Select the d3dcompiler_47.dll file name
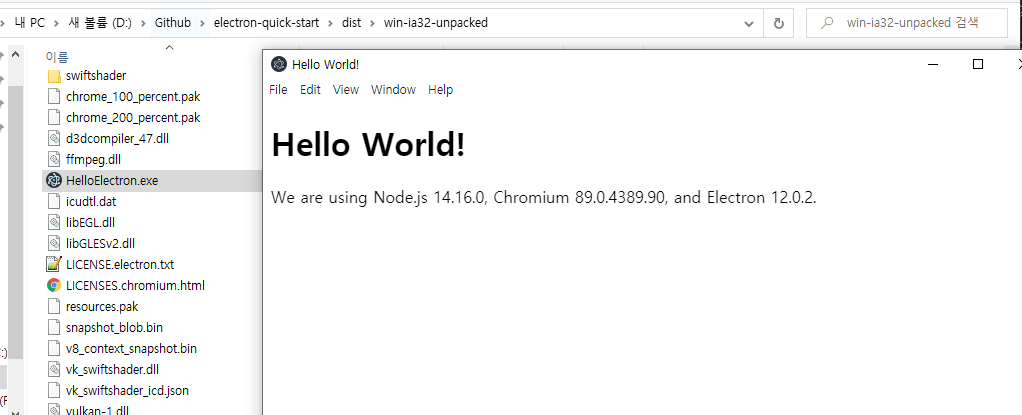Screen dimensions: 1022x415 pyautogui.click(x=117, y=138)
